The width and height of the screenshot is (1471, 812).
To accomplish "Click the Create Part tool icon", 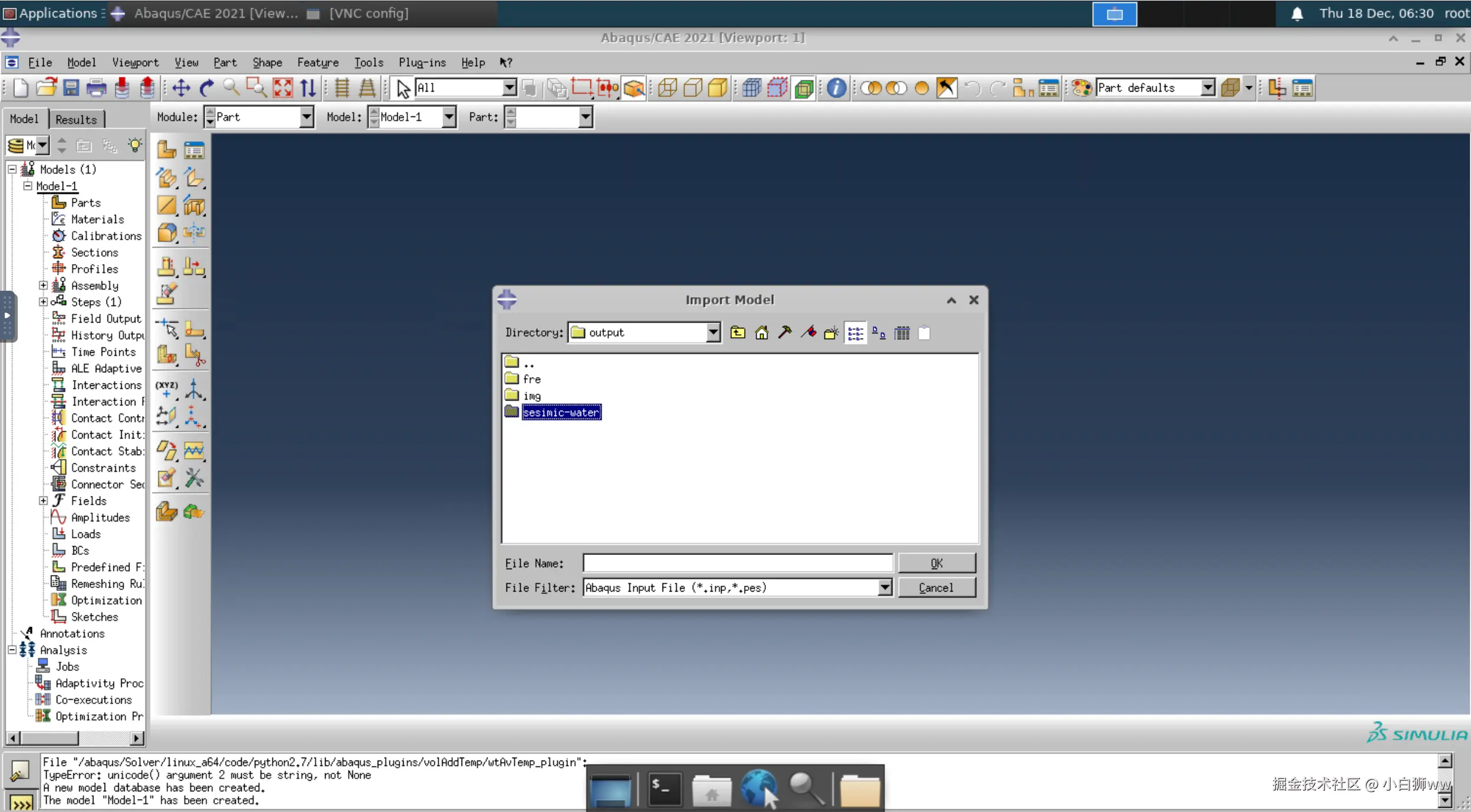I will click(167, 150).
